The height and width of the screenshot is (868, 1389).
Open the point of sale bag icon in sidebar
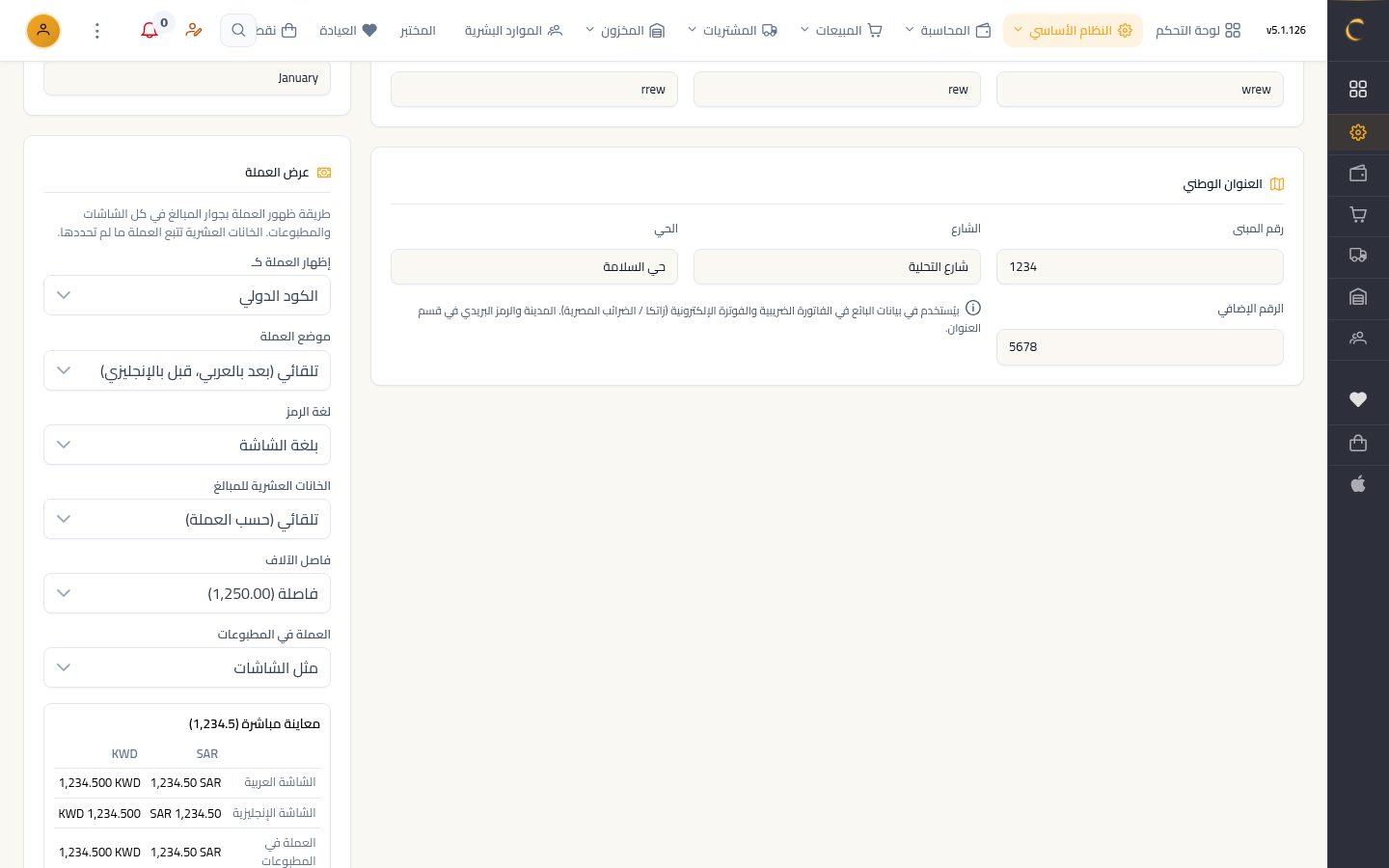click(1358, 443)
